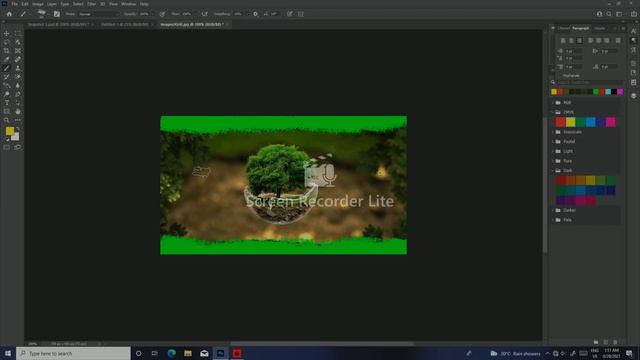Open the brush settings panel icon
Image resolution: width=640 pixels, height=360 pixels.
(x=57, y=14)
